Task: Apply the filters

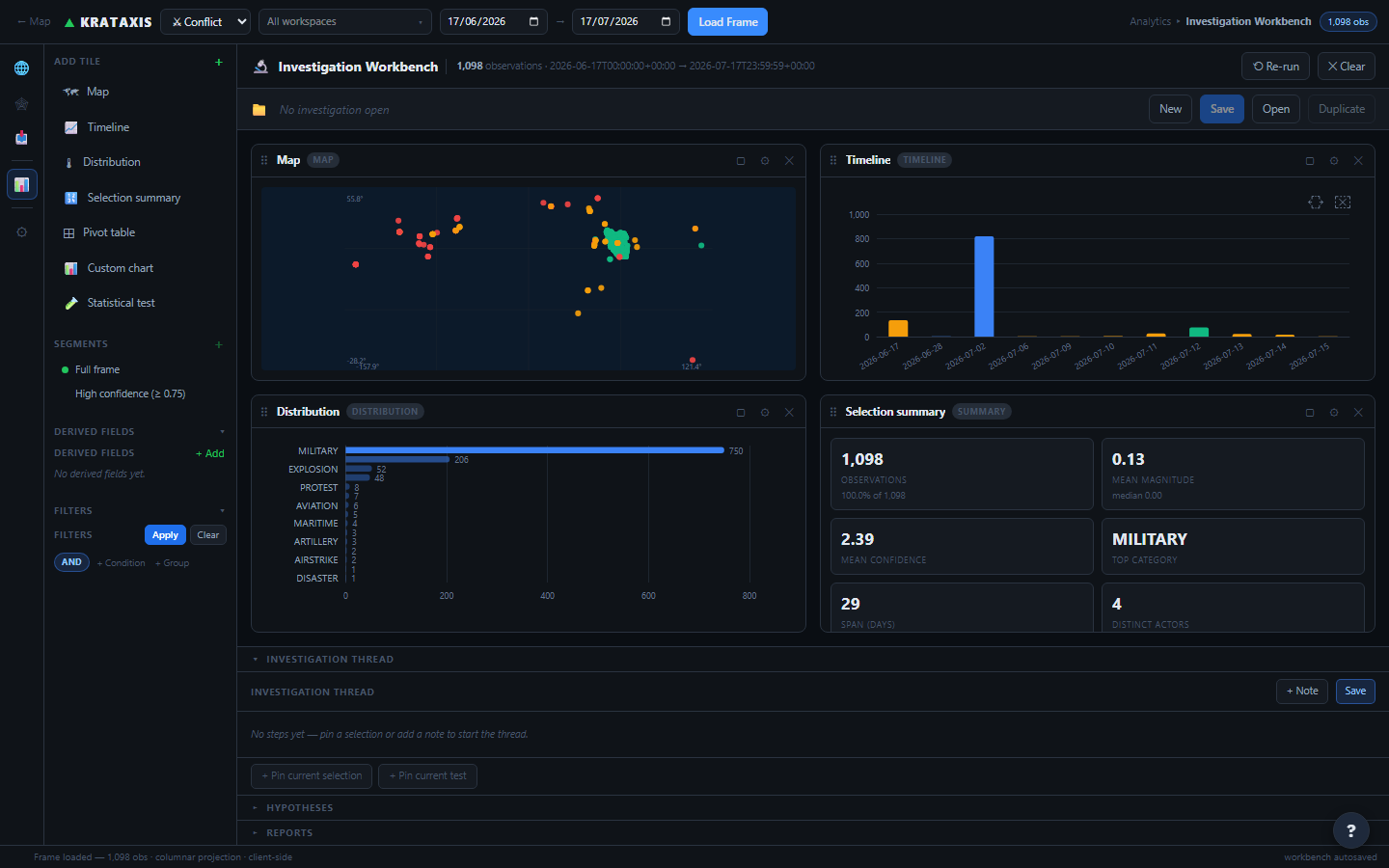Action: click(x=165, y=535)
